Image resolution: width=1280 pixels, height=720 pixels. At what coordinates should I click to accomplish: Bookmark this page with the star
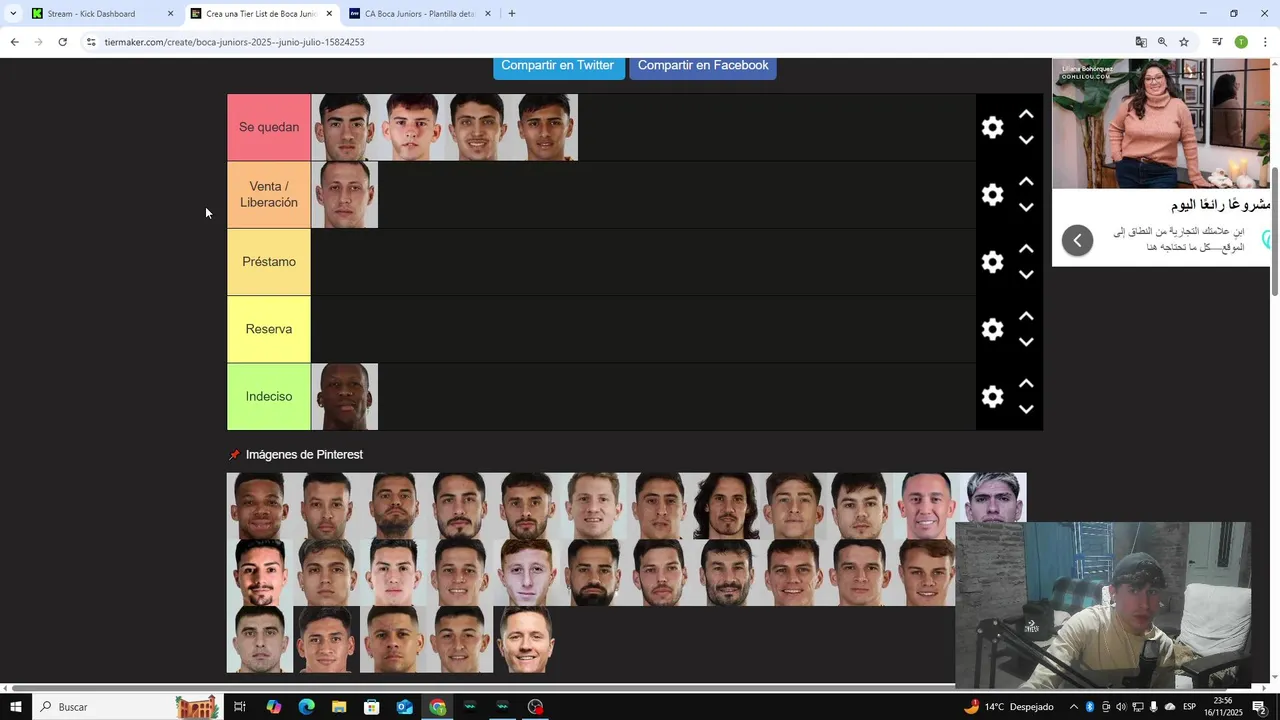[1184, 42]
